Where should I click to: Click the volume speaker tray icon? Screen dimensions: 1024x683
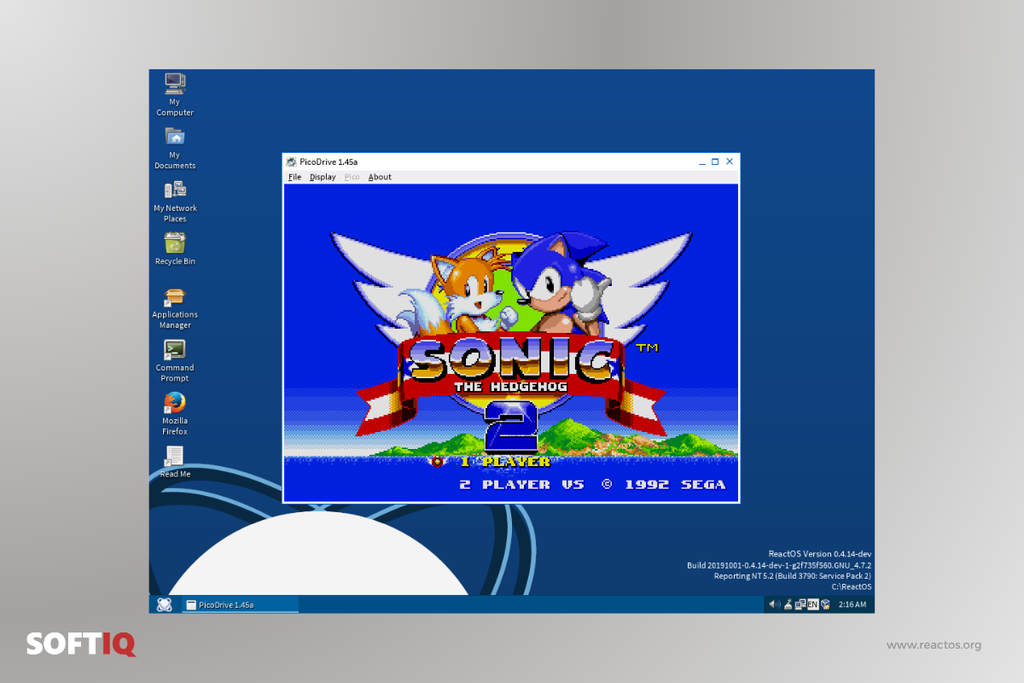coord(774,605)
